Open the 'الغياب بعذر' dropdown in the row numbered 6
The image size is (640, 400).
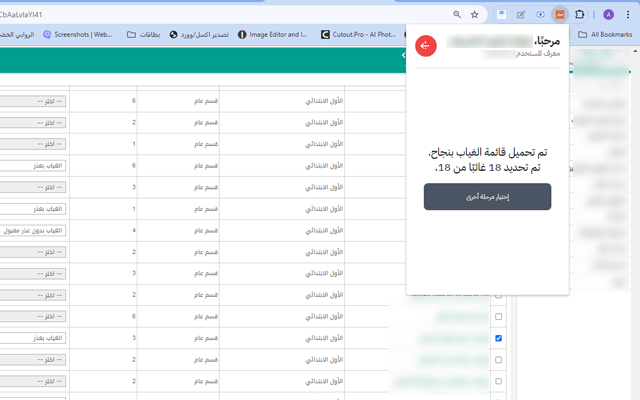coord(33,166)
